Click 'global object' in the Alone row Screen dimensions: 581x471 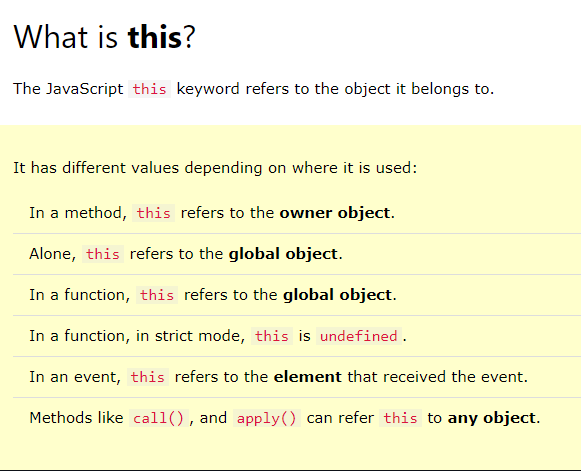click(x=283, y=254)
